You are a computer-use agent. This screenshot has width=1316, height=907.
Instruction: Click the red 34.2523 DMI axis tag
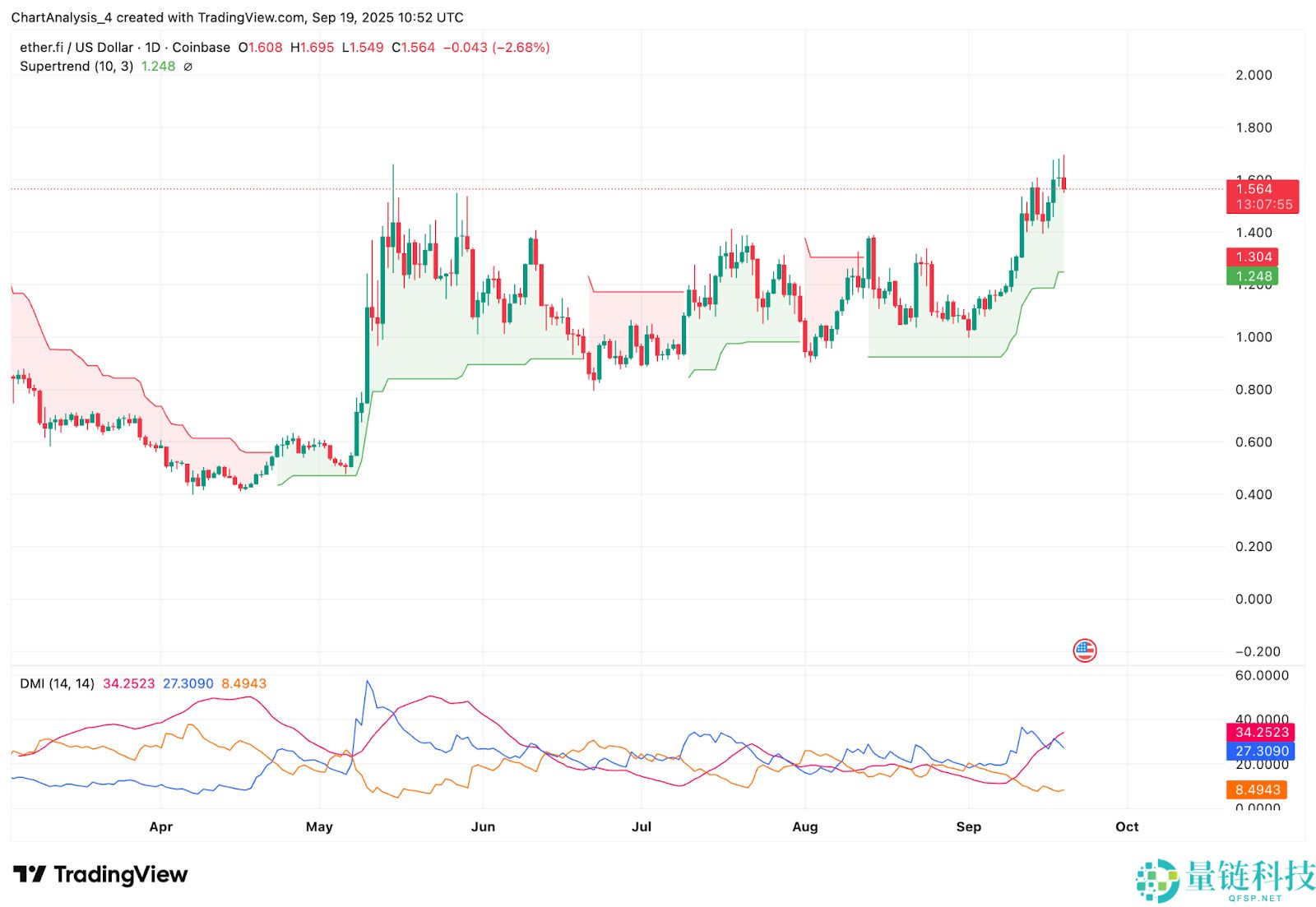click(x=1261, y=732)
